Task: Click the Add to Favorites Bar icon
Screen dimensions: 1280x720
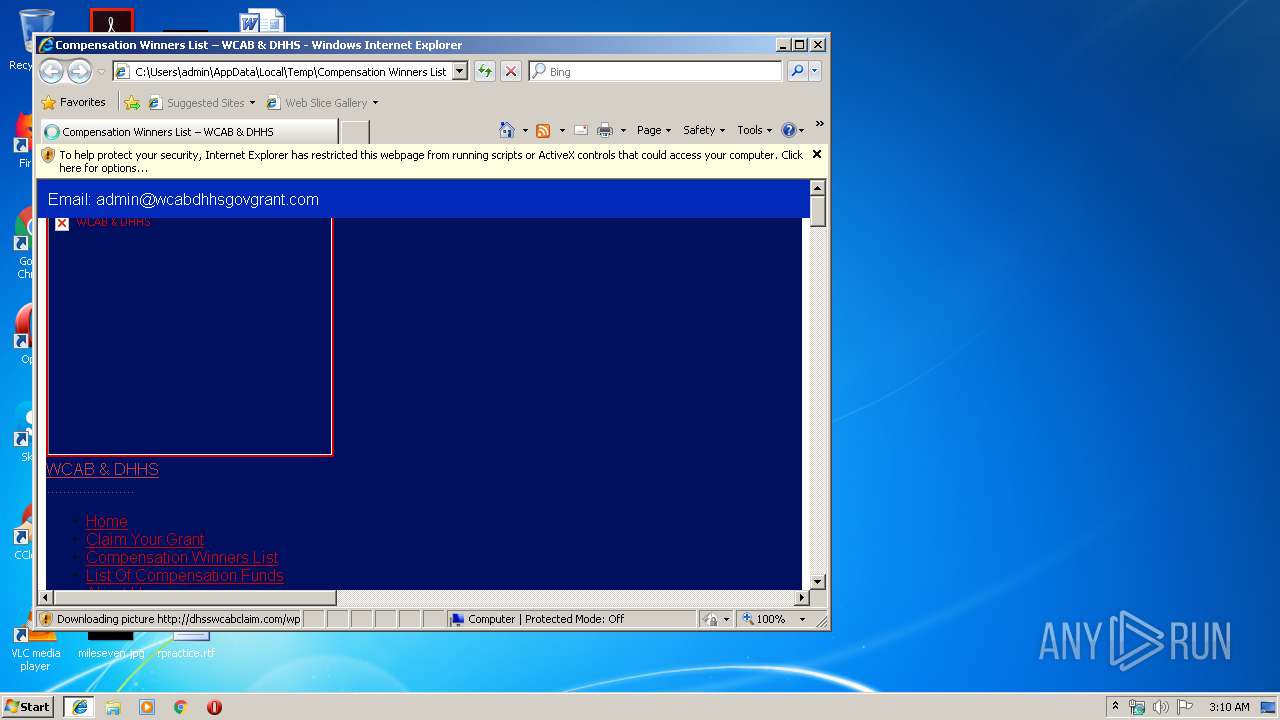Action: (x=132, y=102)
